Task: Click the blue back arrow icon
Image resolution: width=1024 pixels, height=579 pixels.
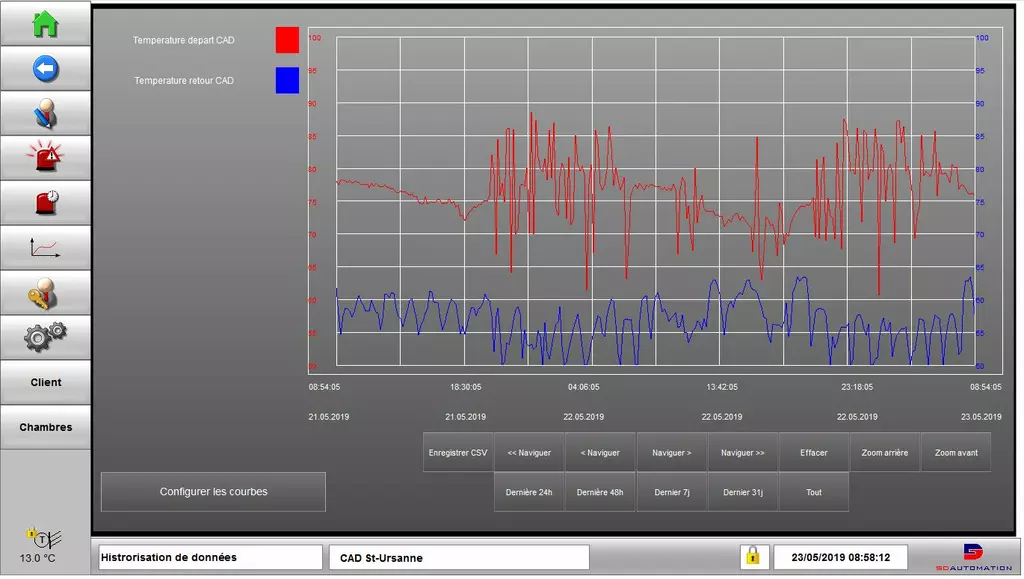Action: coord(45,68)
